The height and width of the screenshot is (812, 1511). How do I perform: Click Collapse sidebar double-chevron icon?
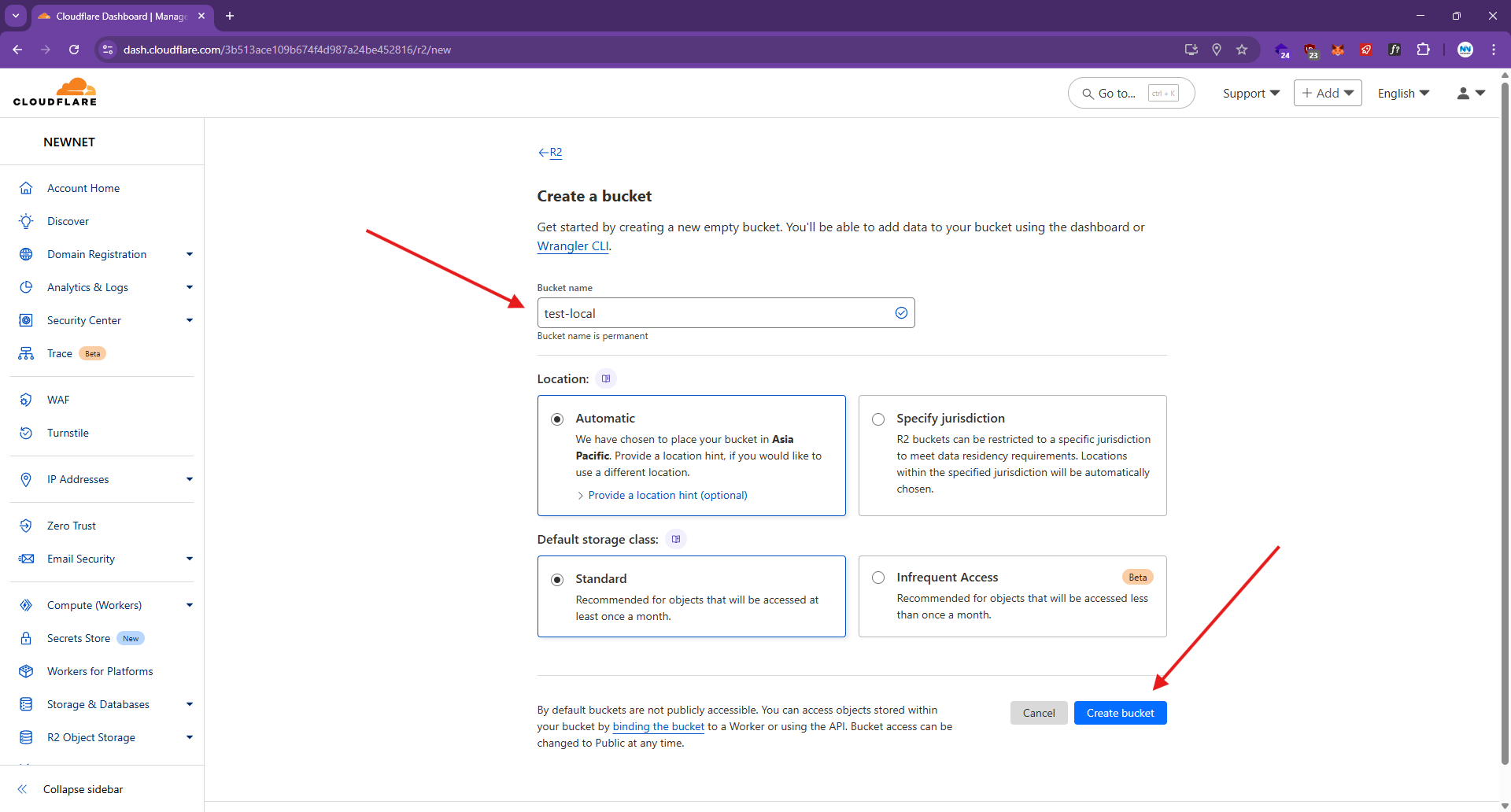pos(22,789)
